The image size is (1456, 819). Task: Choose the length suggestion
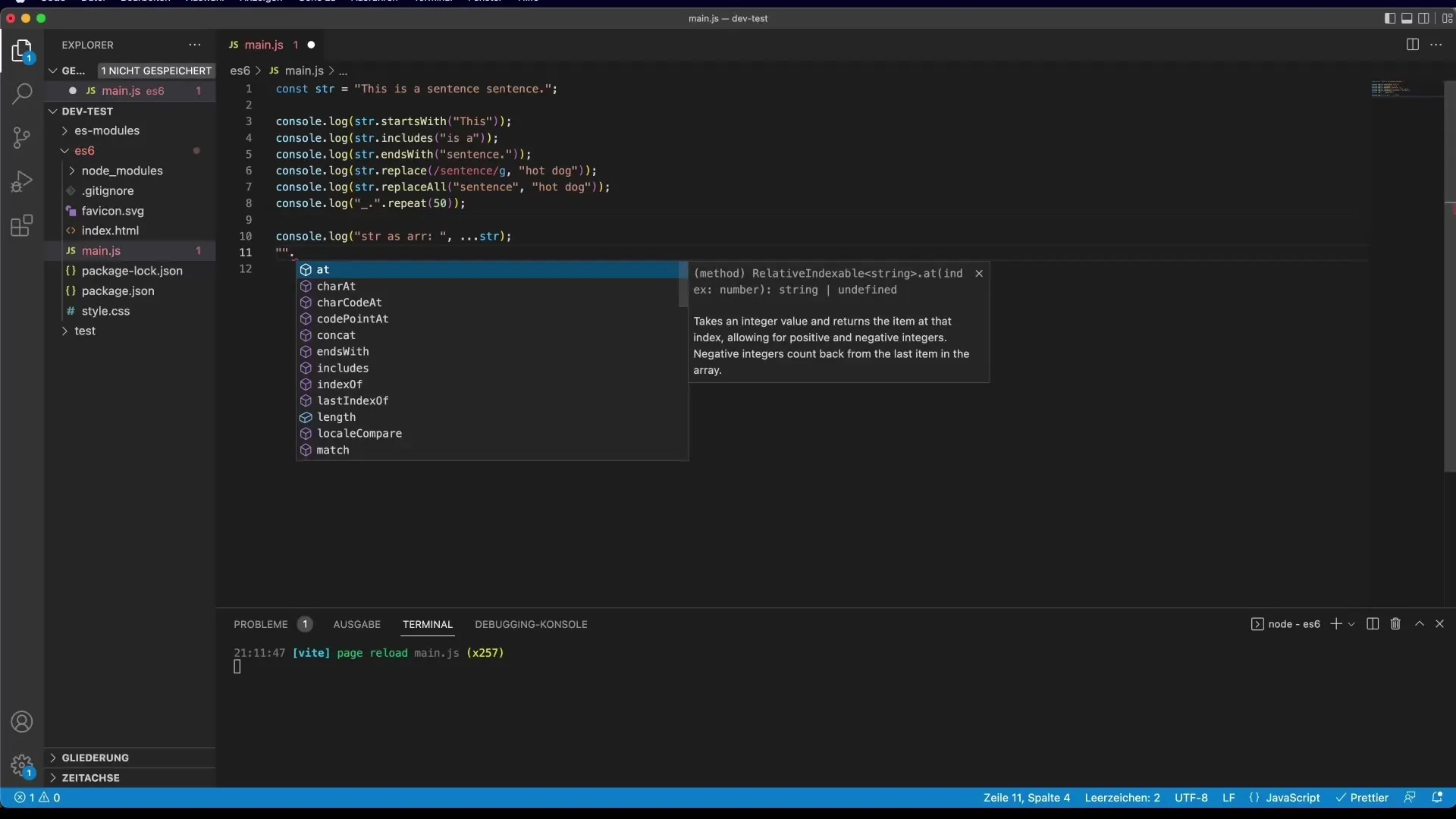tap(488, 417)
